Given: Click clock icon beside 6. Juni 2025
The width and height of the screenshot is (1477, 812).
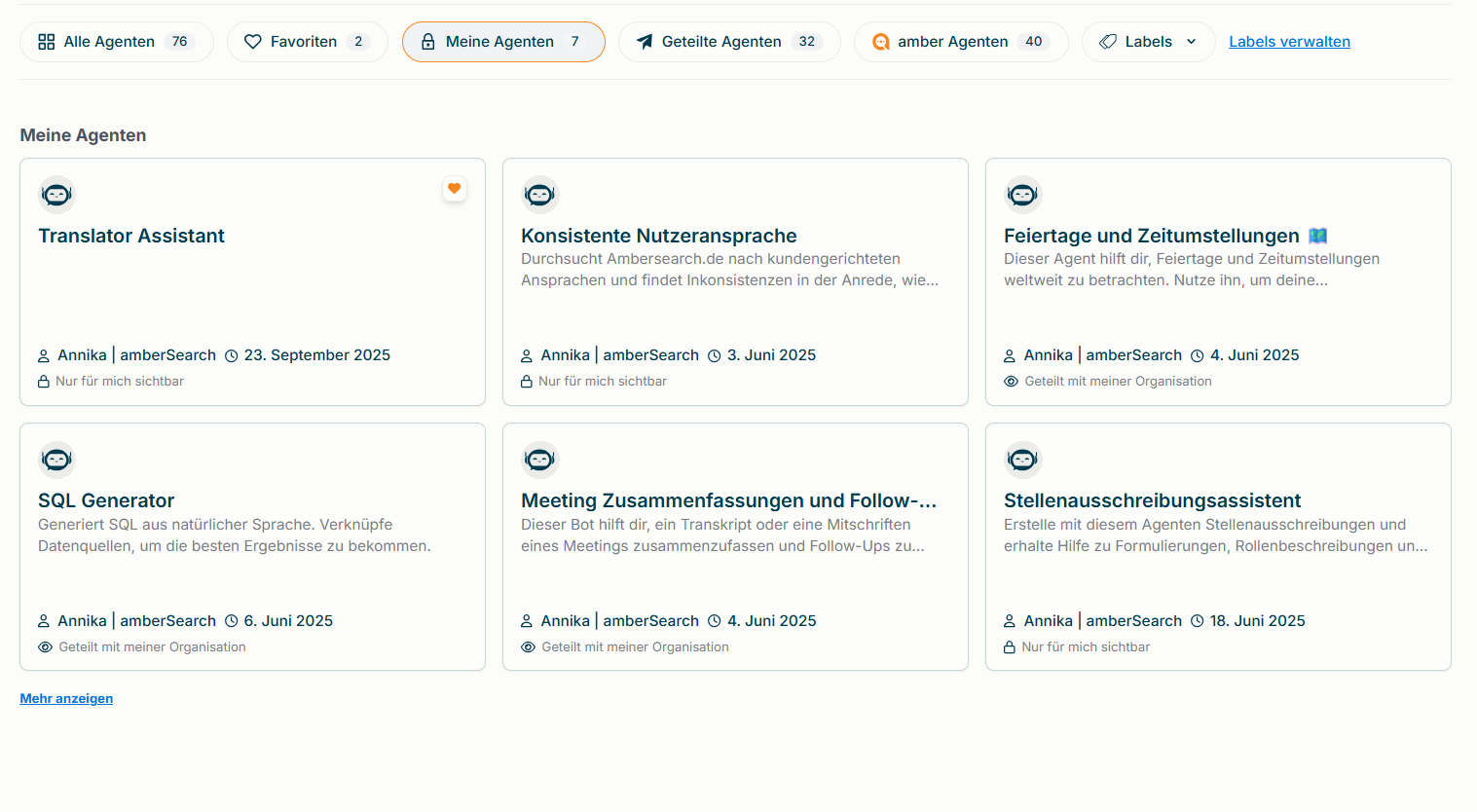Looking at the screenshot, I should 232,621.
